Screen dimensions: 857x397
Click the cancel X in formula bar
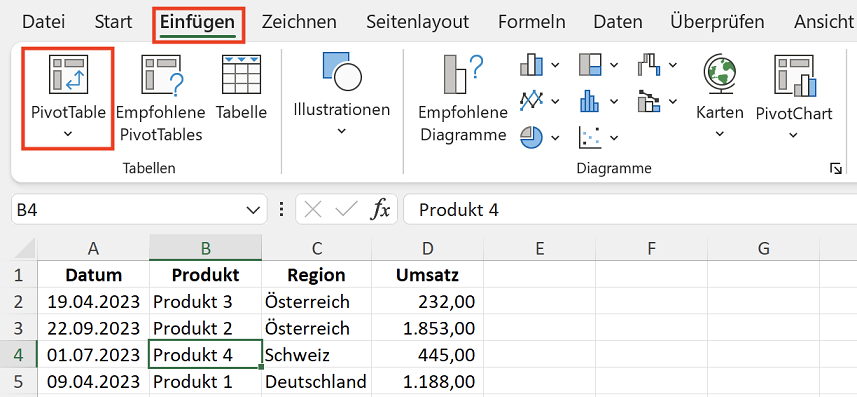pos(313,209)
